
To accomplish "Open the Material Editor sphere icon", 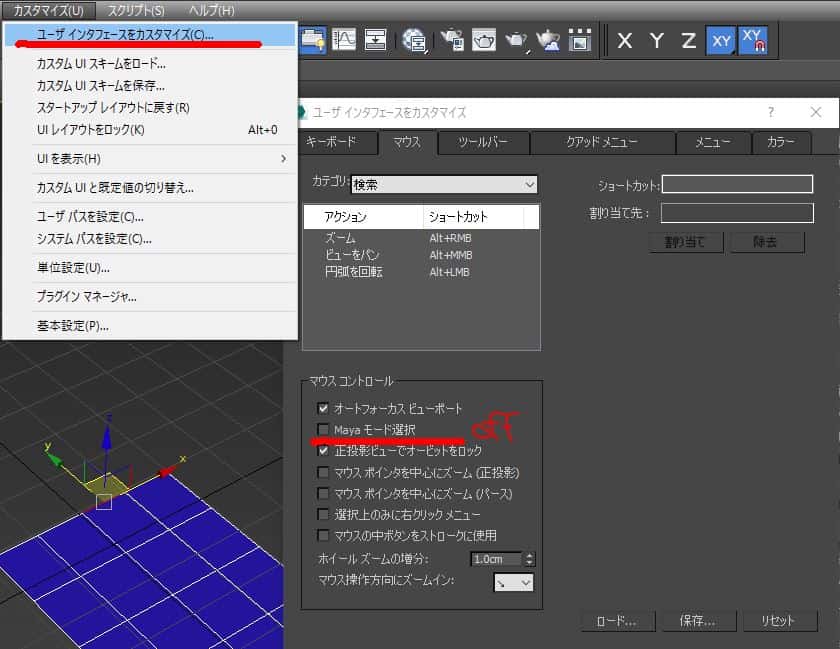I will click(414, 40).
